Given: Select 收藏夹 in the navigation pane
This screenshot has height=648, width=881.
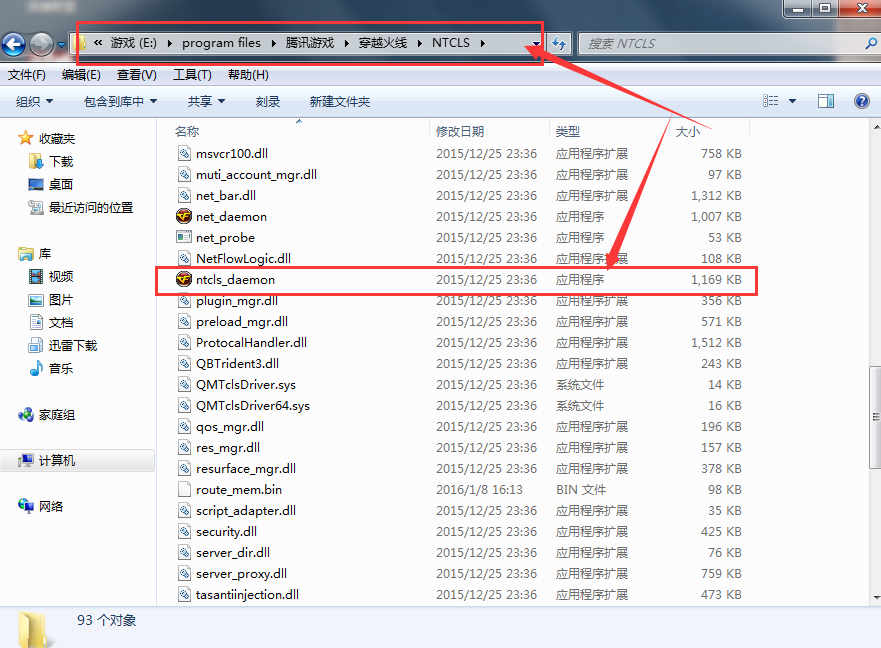Looking at the screenshot, I should (57, 139).
